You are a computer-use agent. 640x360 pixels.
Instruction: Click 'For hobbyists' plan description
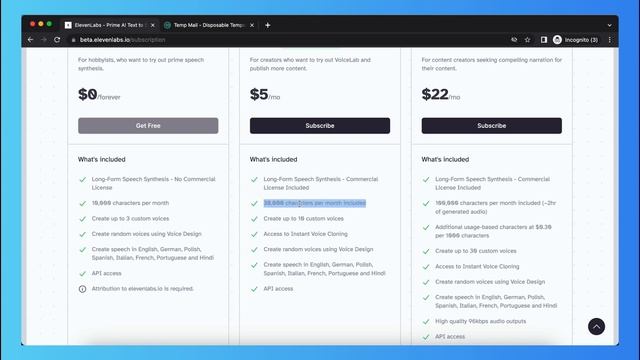[x=141, y=64]
